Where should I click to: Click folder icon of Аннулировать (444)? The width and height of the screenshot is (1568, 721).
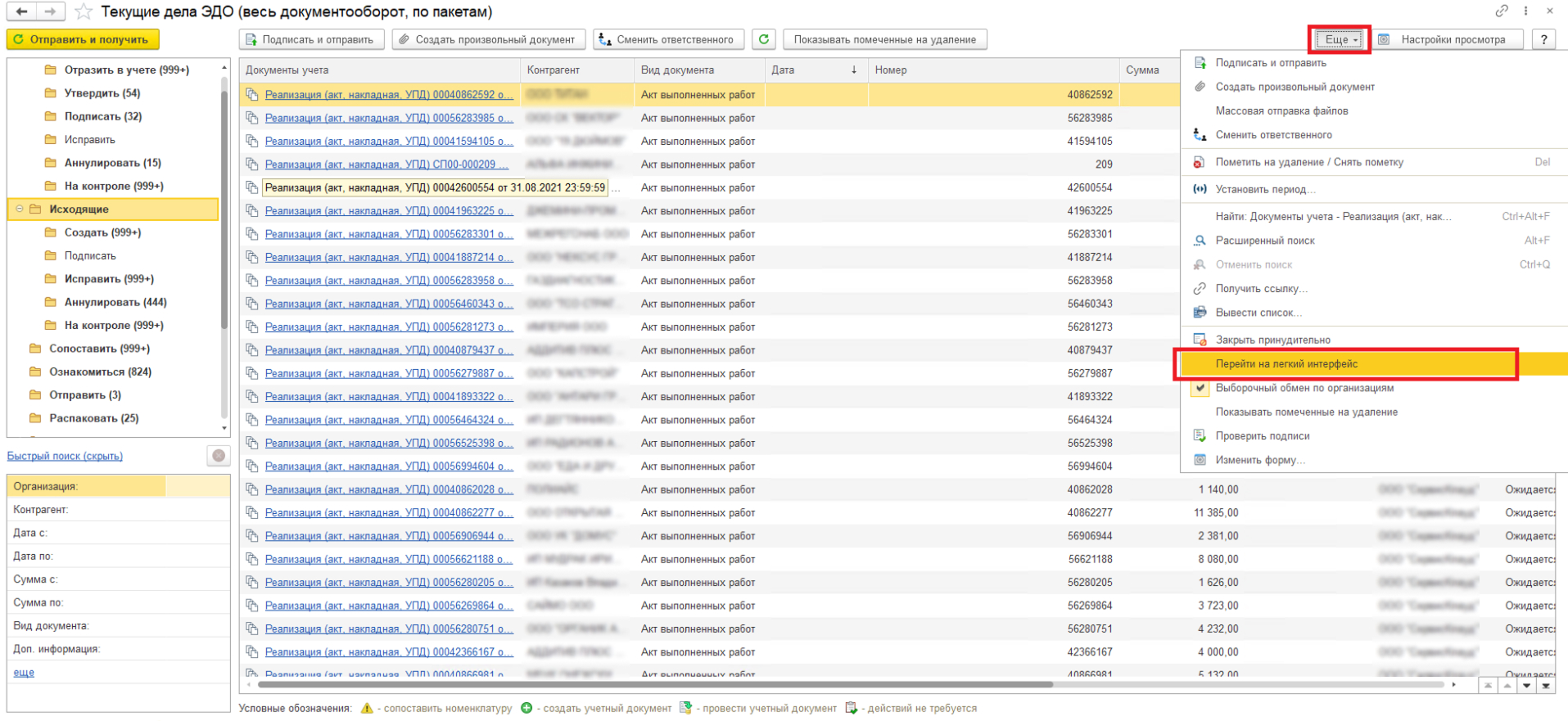click(x=51, y=302)
